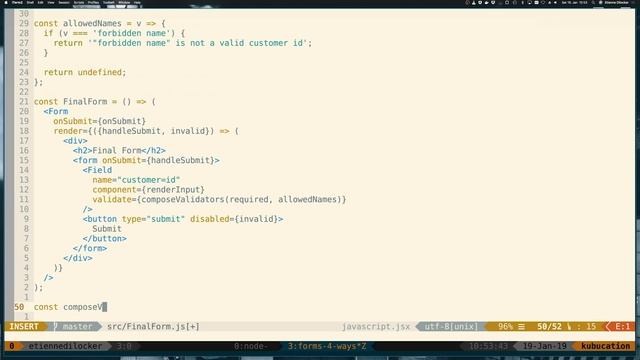
Task: Click composeValidators in the validate prop
Action: click(x=182, y=200)
